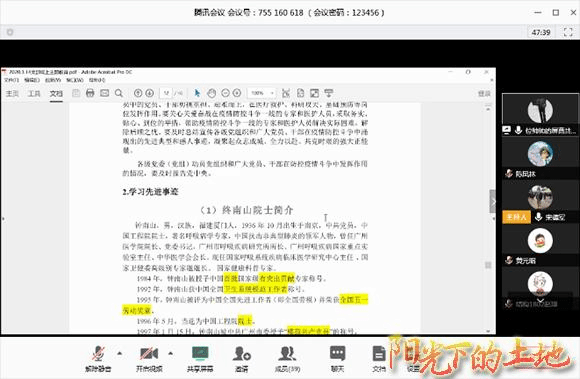Open the Members (39) list
580x379 pixels.
click(x=287, y=359)
